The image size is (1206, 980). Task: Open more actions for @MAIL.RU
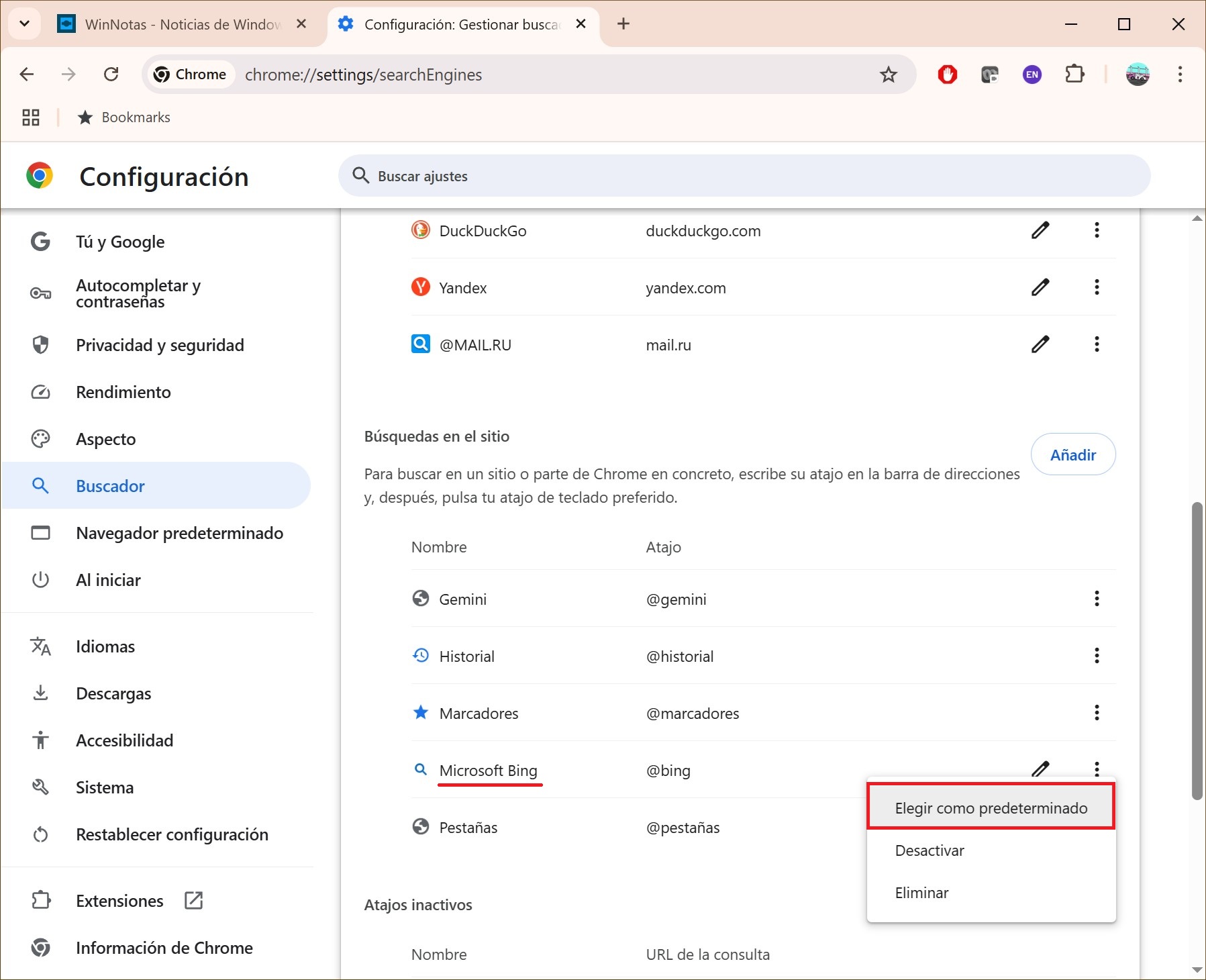1097,344
